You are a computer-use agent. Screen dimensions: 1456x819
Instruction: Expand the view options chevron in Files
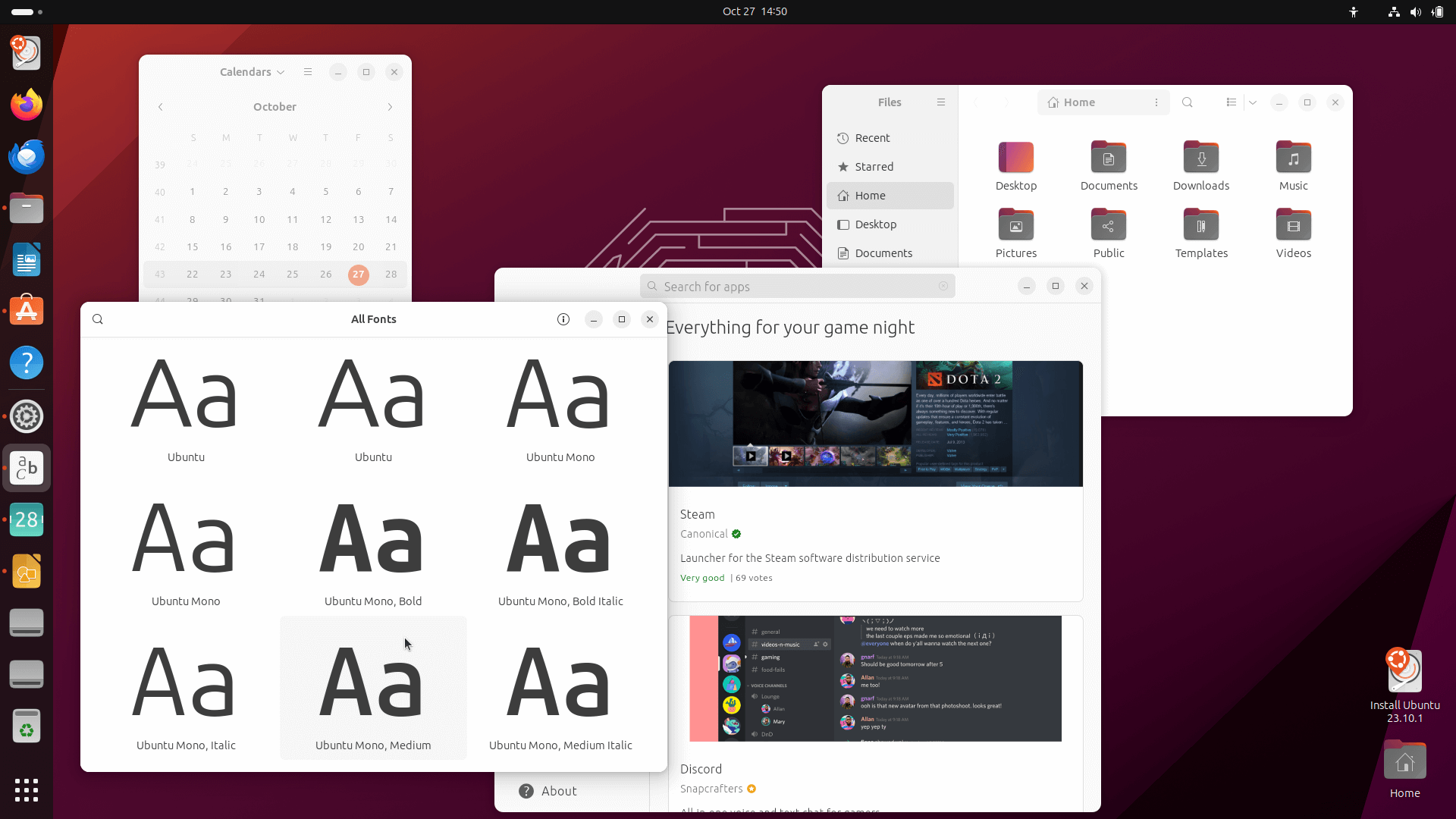pos(1253,102)
